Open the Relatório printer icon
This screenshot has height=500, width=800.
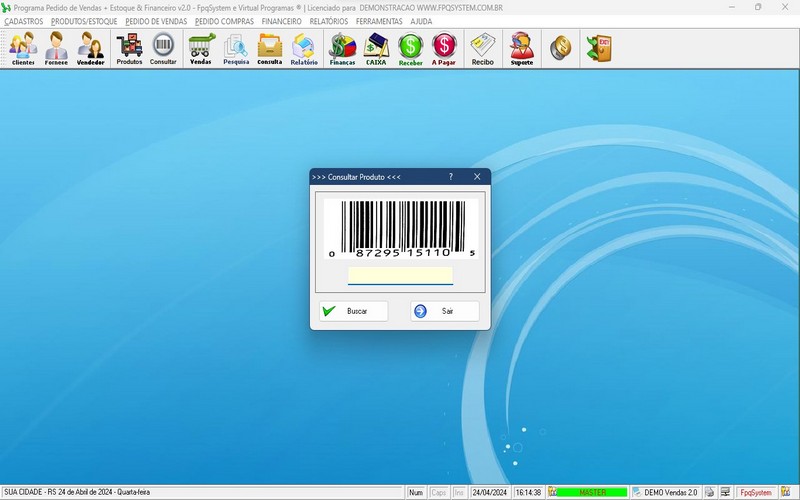(x=304, y=48)
